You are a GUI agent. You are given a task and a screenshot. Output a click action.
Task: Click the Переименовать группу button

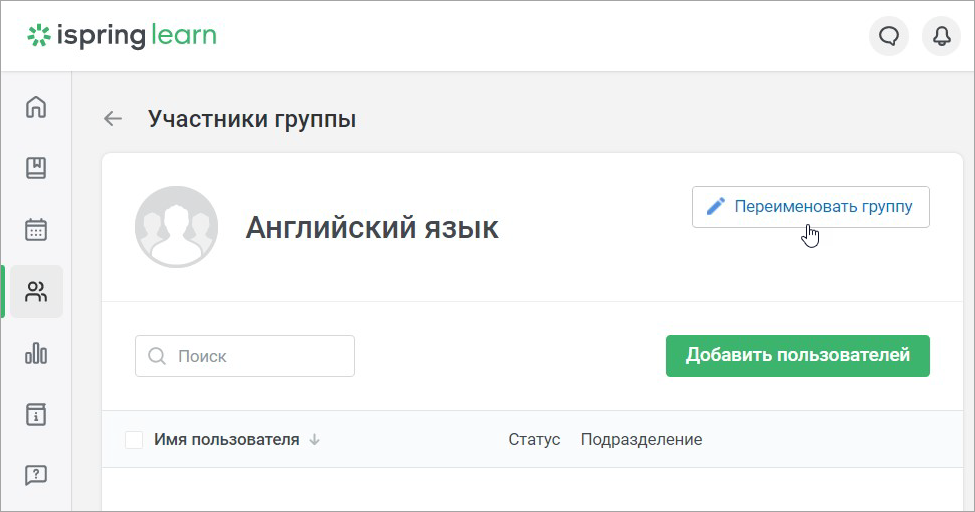coord(811,207)
